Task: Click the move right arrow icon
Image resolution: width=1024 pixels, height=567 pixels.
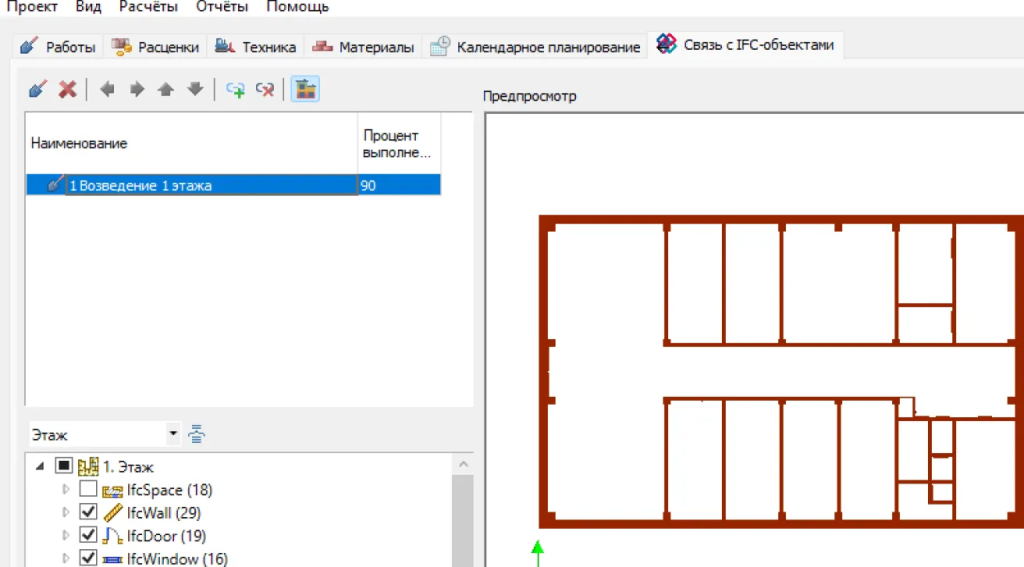Action: coord(136,89)
